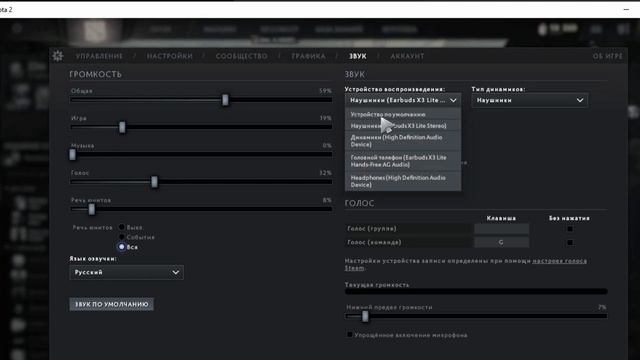The image size is (640, 360).
Task: Click the Голос (команда) key binding G field
Action: tap(501, 242)
